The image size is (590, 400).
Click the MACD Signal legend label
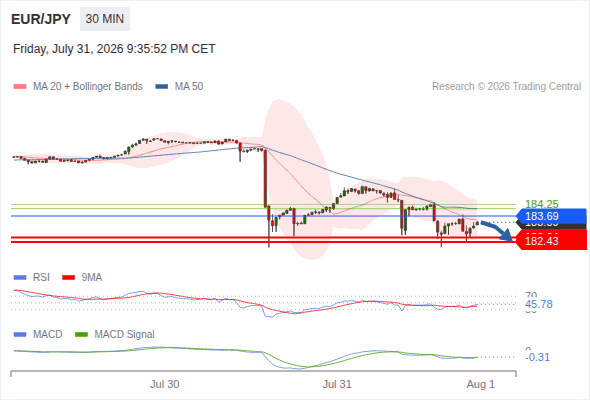click(x=125, y=335)
